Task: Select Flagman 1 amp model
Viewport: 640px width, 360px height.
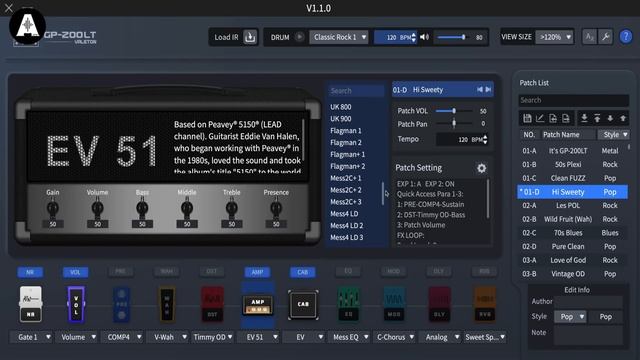Action: pos(346,131)
